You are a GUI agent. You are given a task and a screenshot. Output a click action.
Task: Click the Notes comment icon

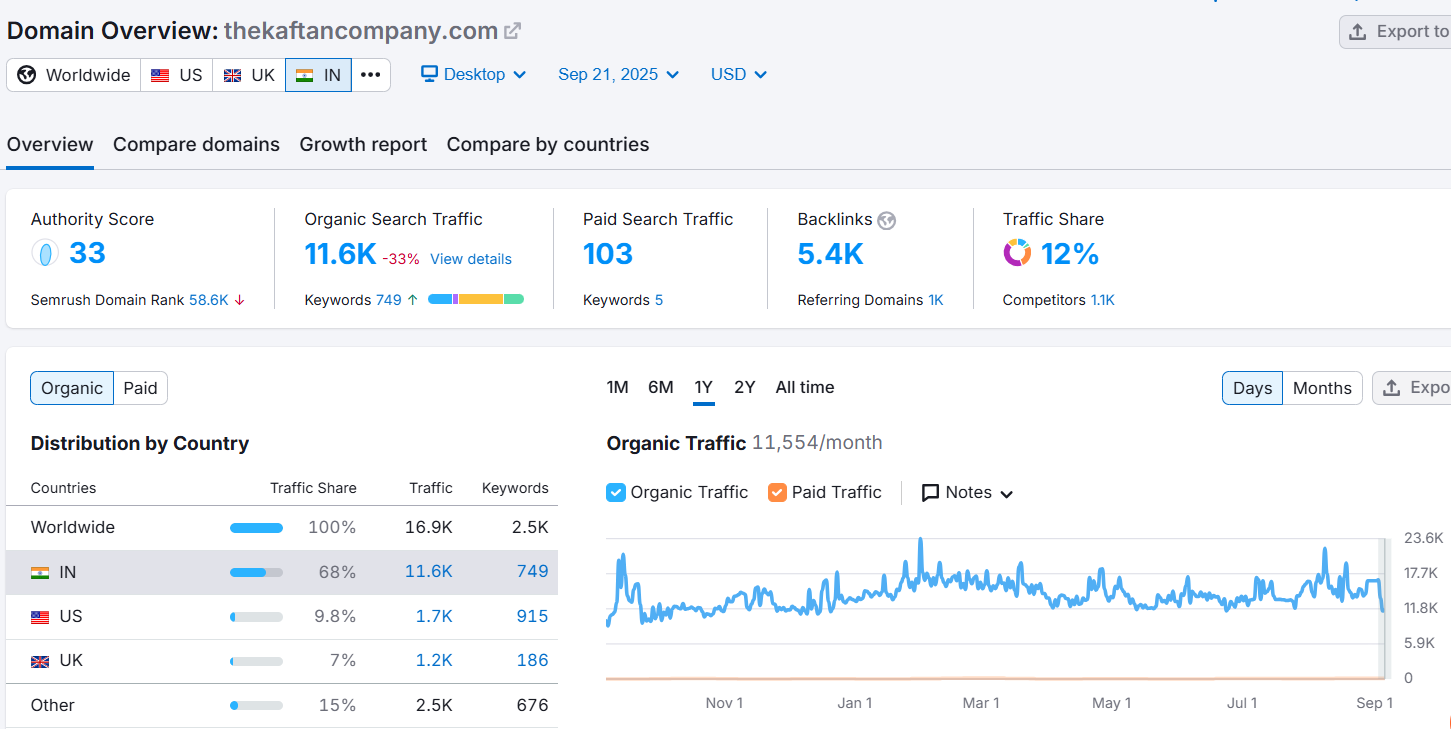[x=930, y=492]
